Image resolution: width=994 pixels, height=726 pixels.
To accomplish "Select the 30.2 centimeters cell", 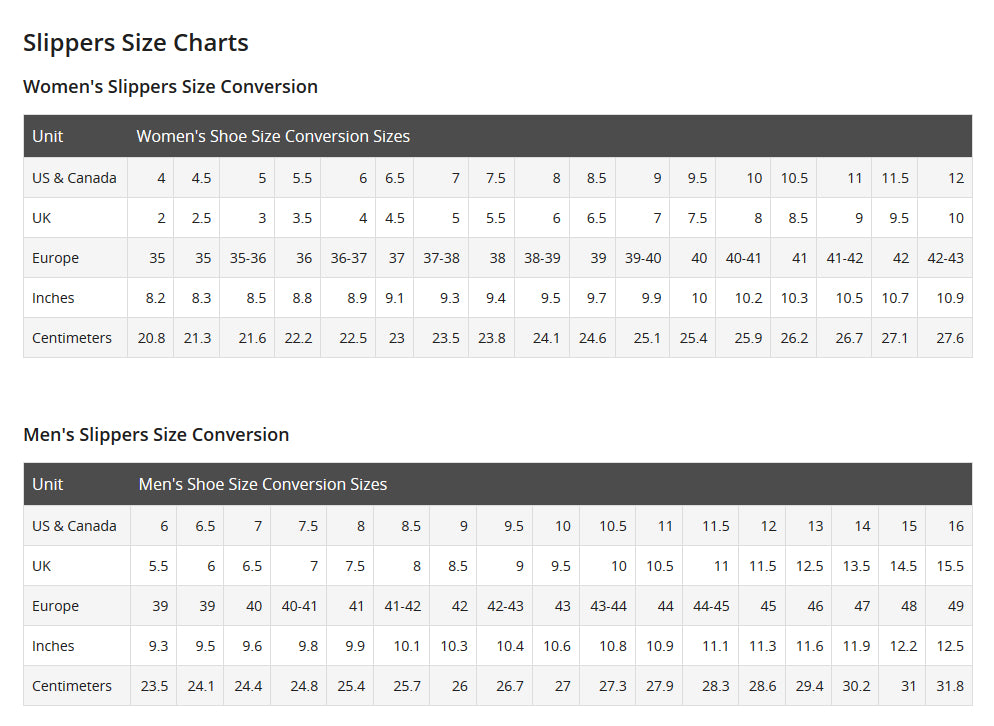I will (855, 686).
